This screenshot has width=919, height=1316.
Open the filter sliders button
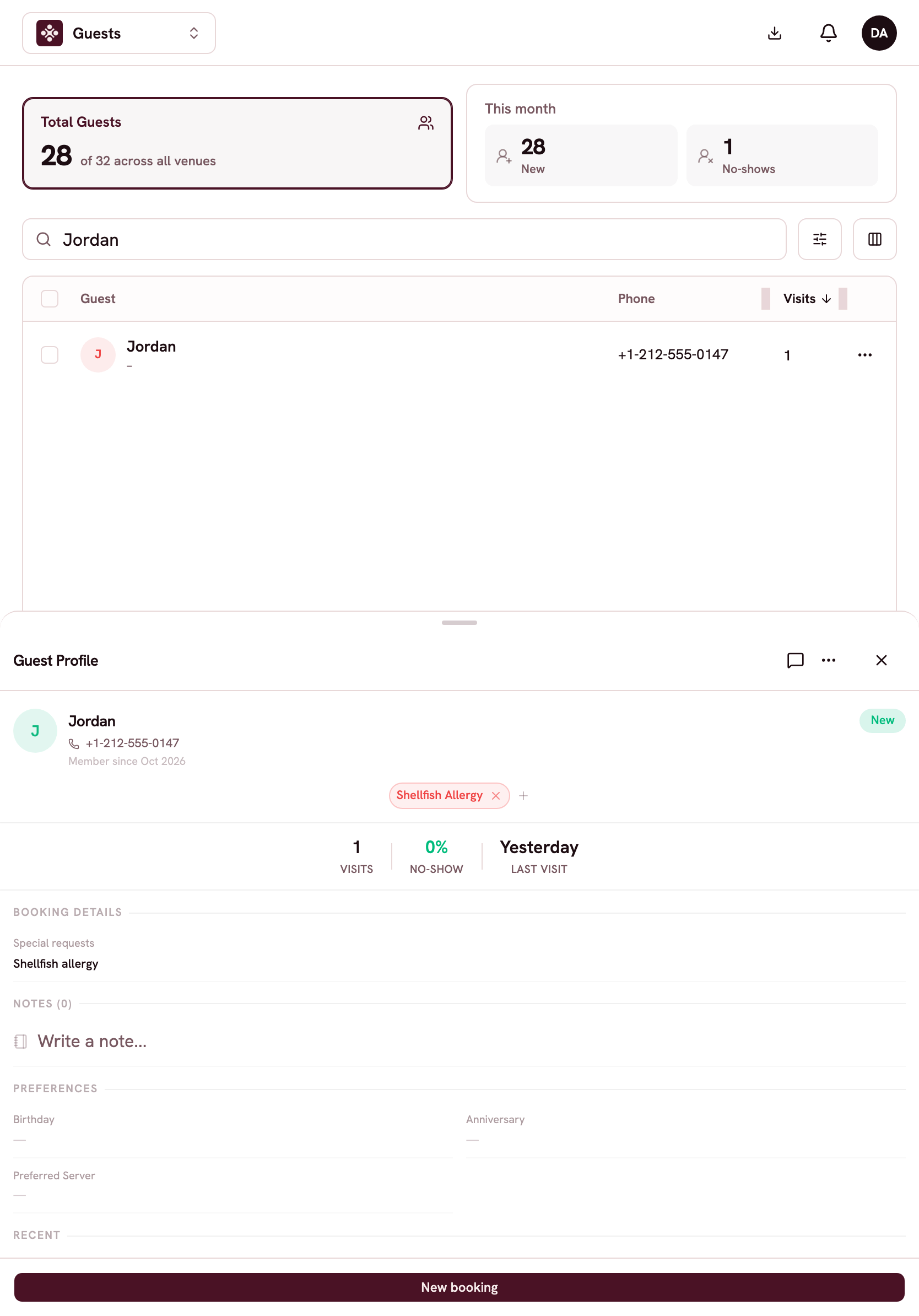[819, 239]
